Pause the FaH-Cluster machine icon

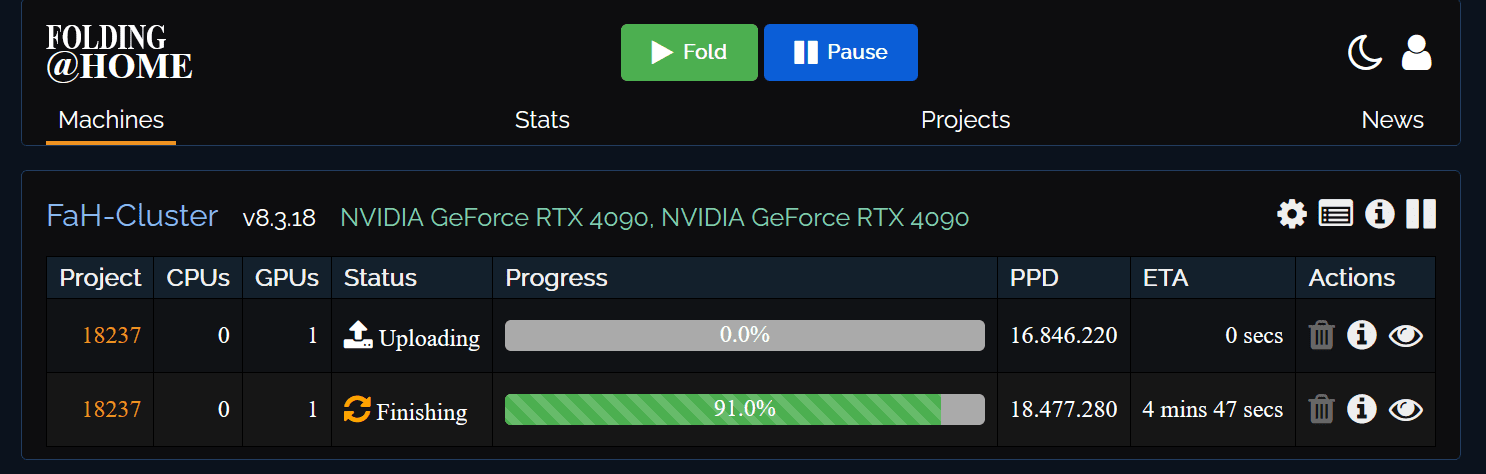[x=1421, y=214]
